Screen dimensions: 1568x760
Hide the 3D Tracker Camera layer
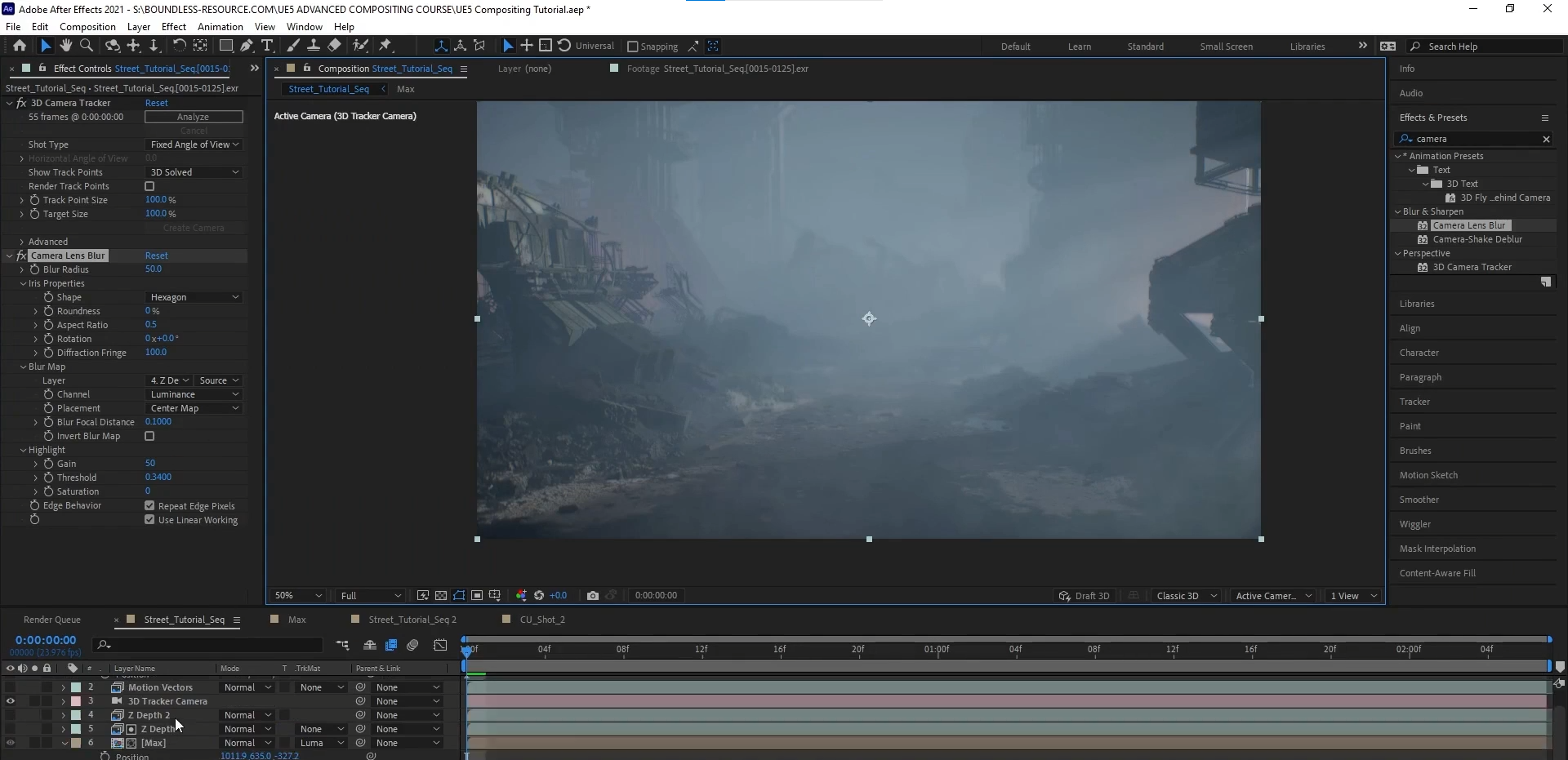pos(11,701)
